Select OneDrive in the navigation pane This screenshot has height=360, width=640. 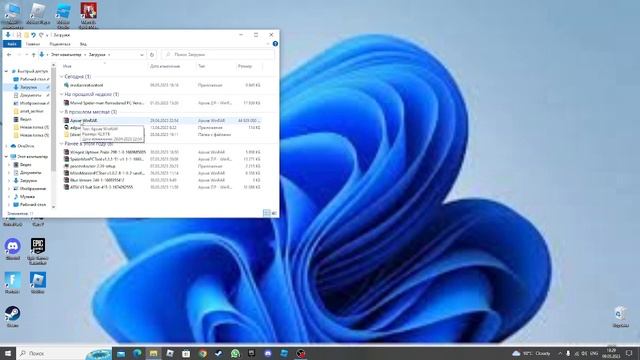point(26,146)
